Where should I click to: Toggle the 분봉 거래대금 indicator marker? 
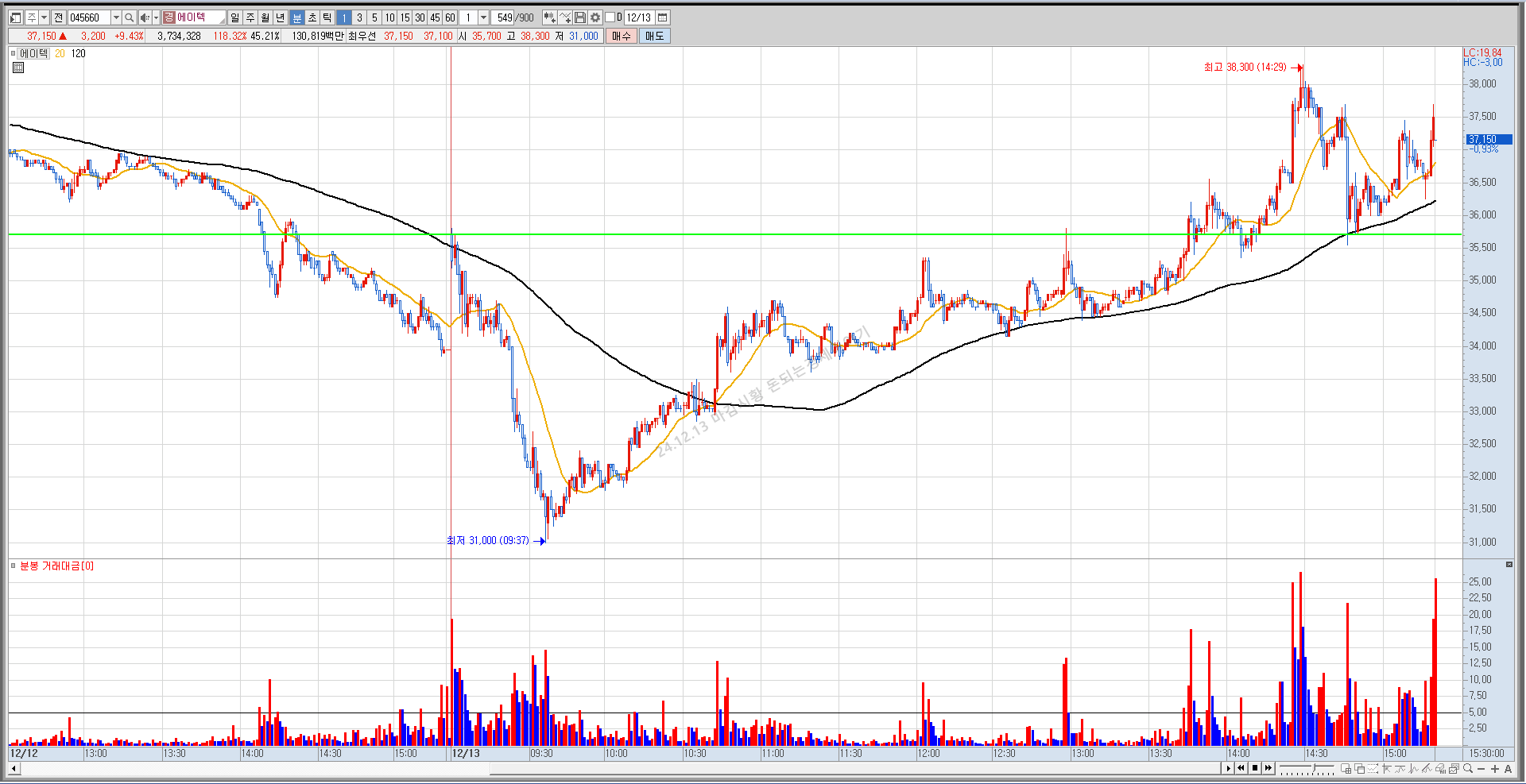point(13,566)
